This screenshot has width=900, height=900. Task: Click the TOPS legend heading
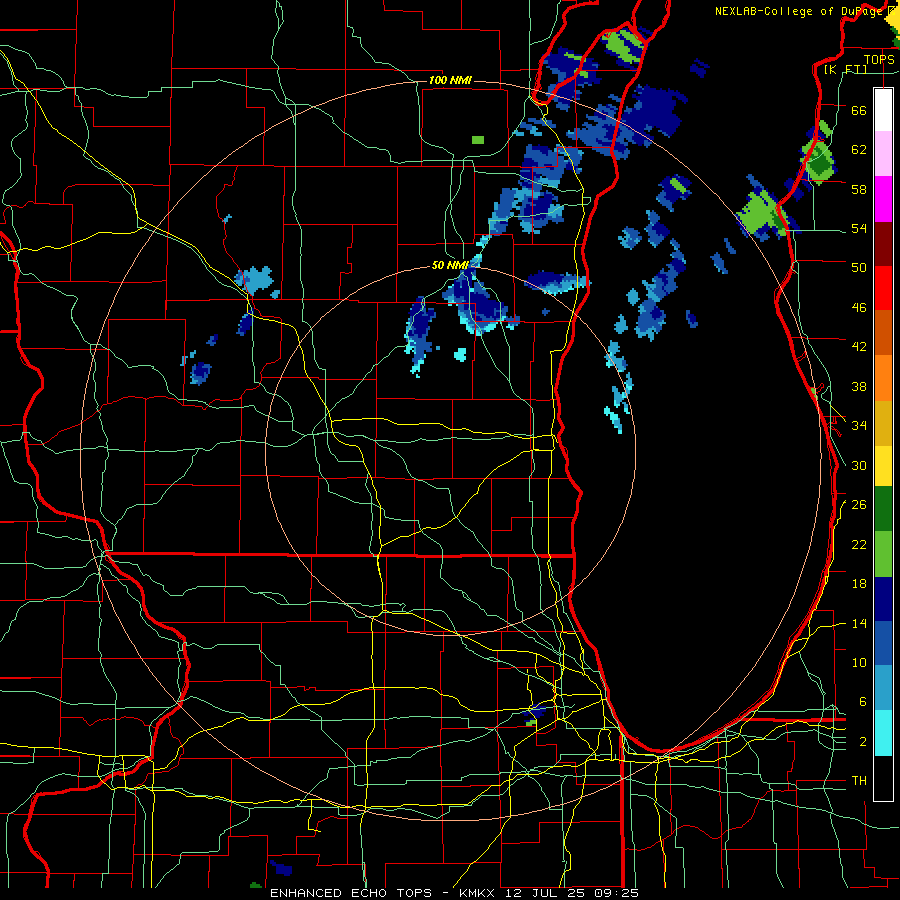pyautogui.click(x=879, y=59)
